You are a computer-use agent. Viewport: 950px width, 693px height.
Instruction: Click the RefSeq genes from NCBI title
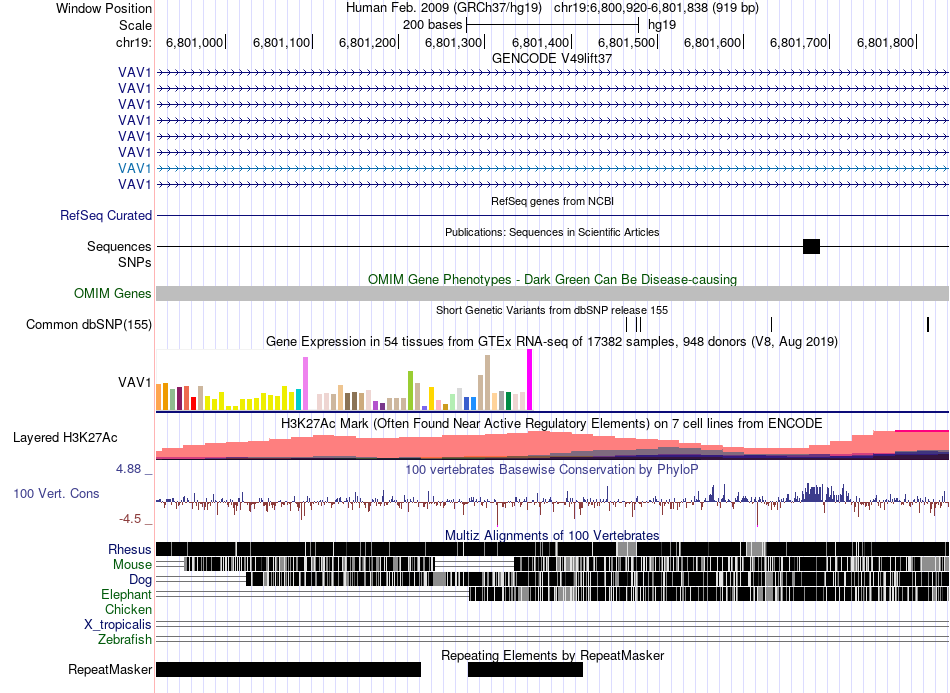point(553,201)
